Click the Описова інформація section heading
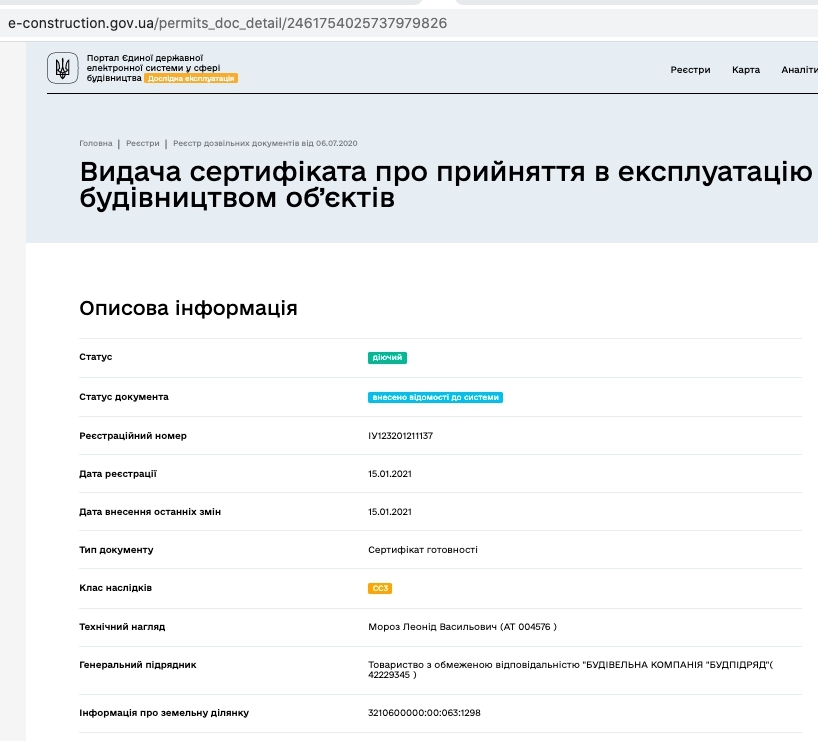The height and width of the screenshot is (741, 818). tap(188, 308)
